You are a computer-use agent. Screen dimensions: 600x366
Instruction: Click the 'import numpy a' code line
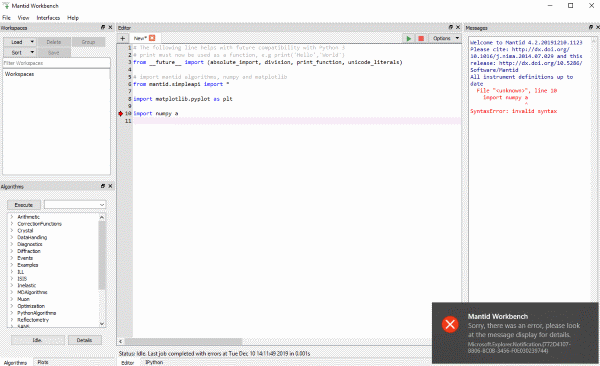tap(155, 113)
